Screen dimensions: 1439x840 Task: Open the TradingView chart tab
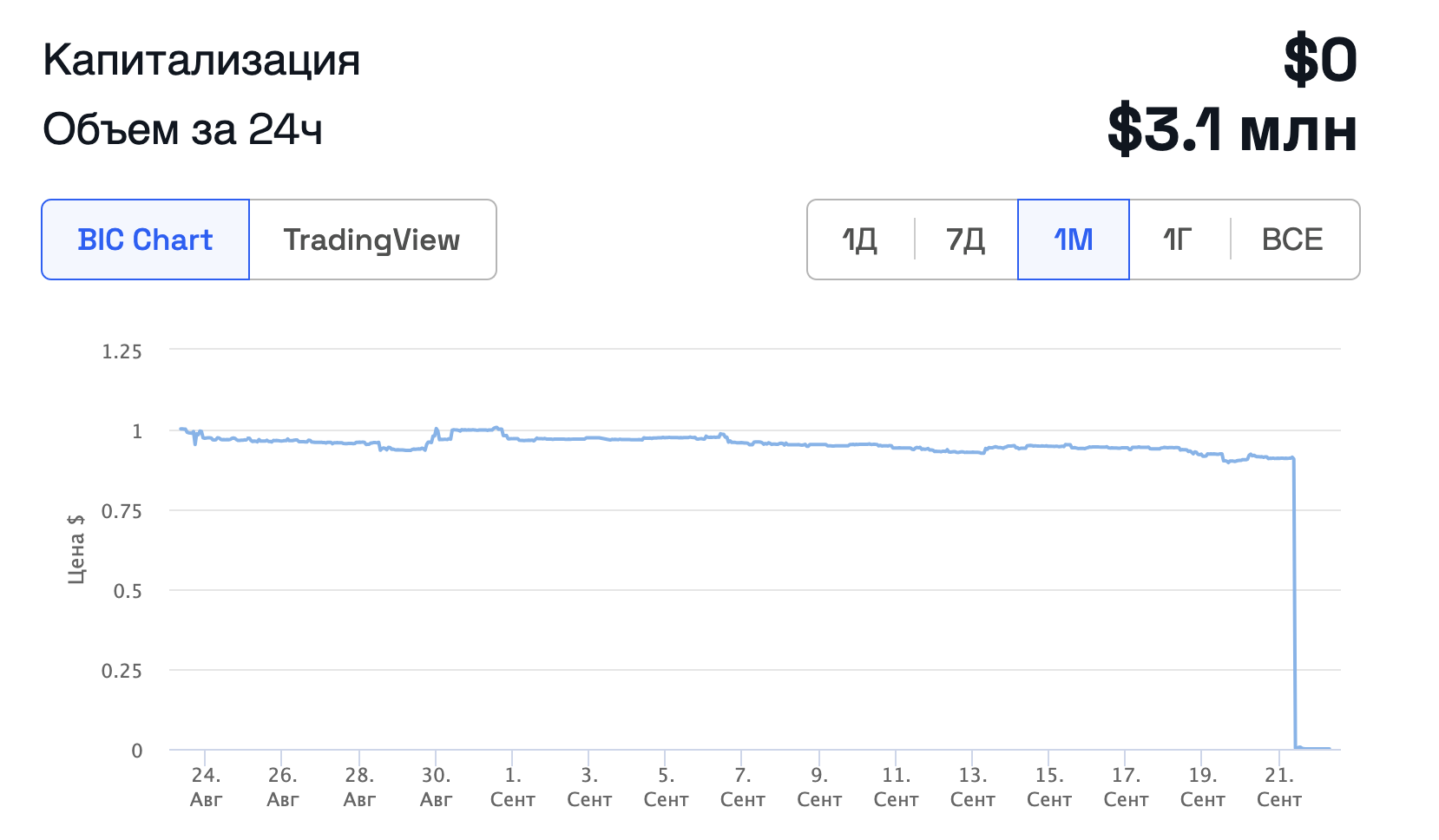pos(371,240)
